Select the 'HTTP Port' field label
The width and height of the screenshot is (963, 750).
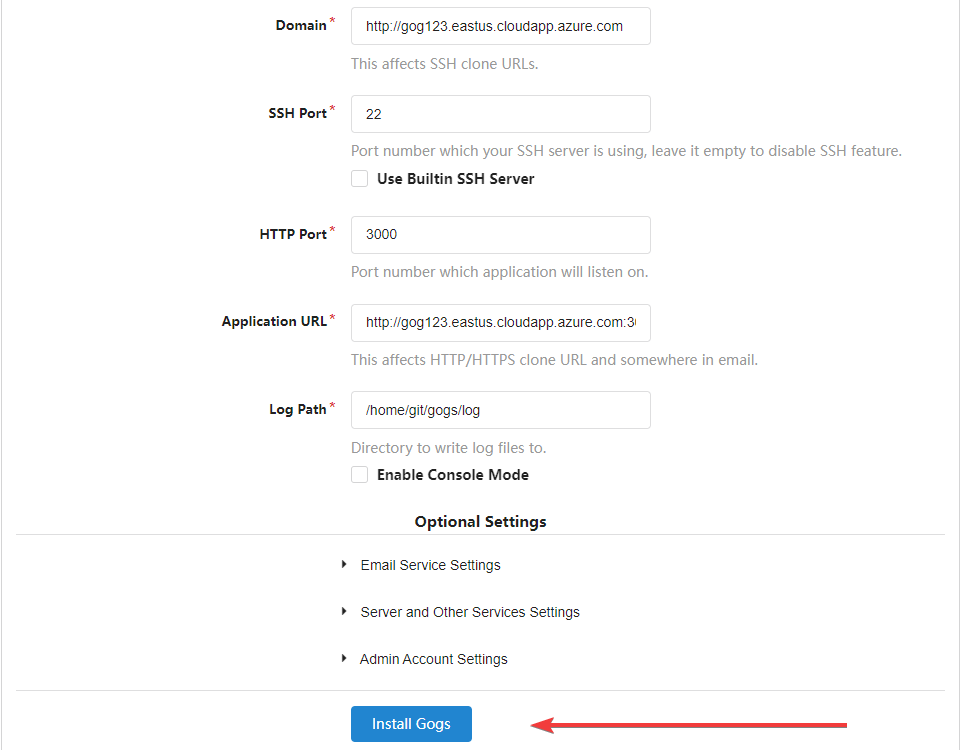pos(293,234)
